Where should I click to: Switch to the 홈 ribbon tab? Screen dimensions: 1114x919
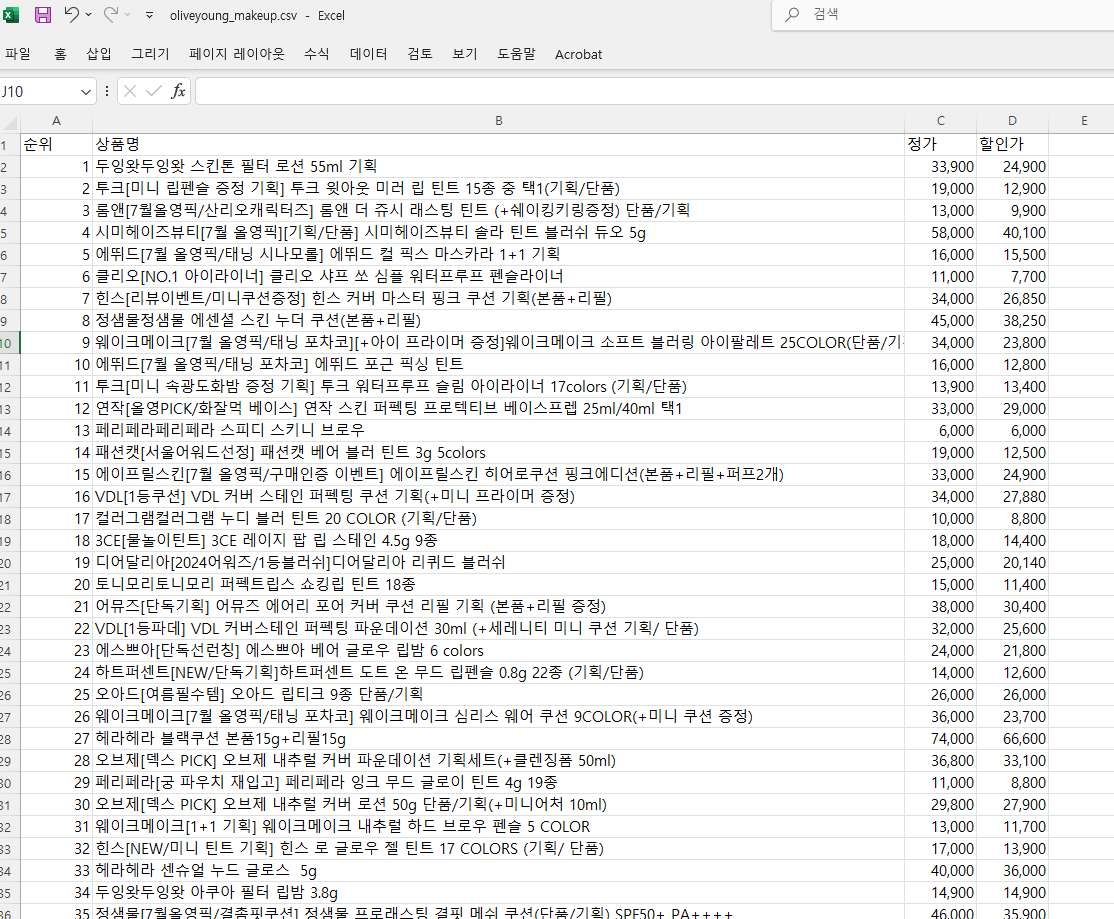60,54
